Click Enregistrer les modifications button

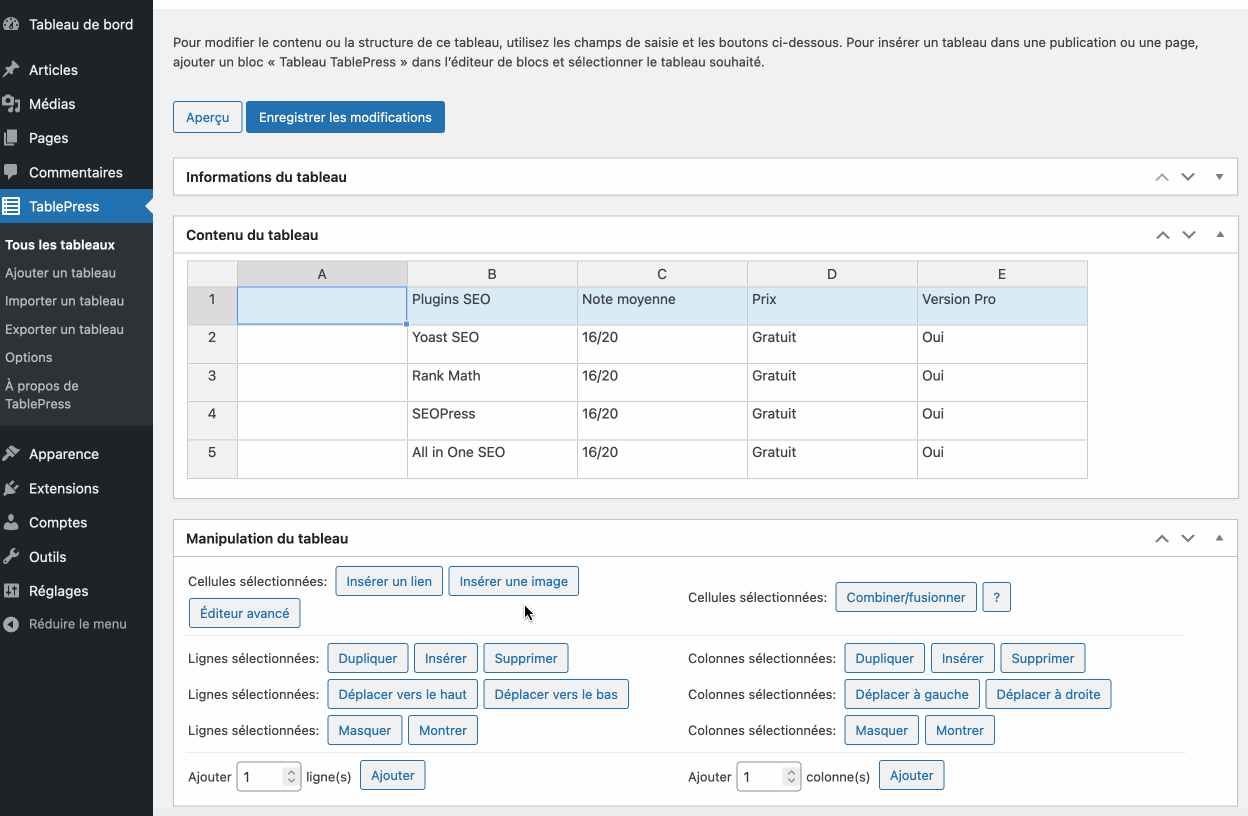pyautogui.click(x=345, y=117)
